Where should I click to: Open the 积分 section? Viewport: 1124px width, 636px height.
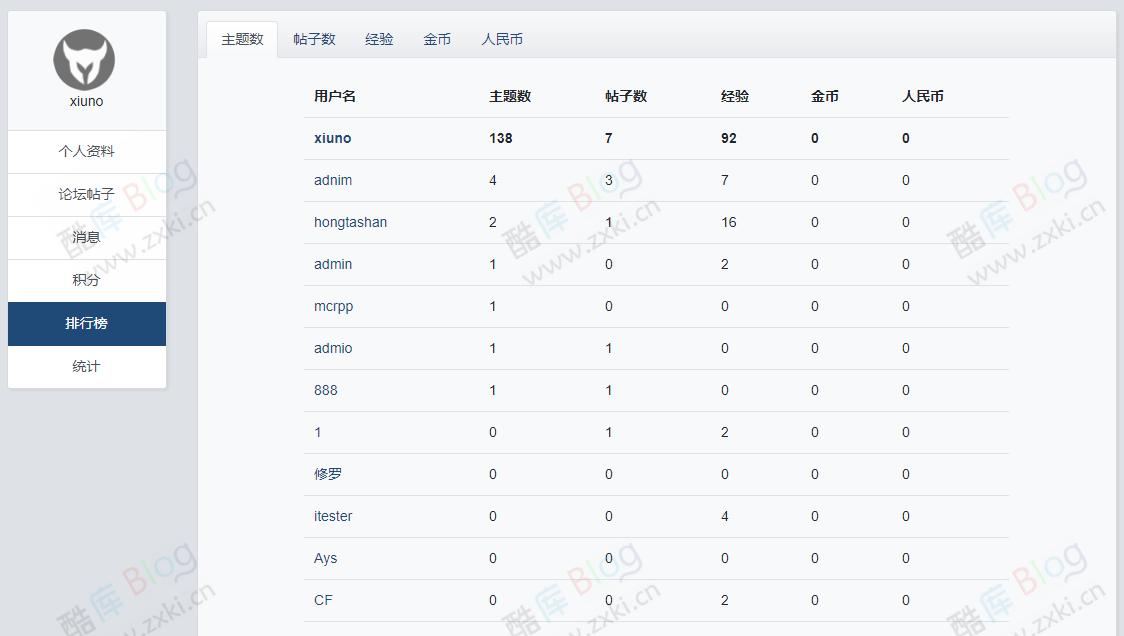85,280
